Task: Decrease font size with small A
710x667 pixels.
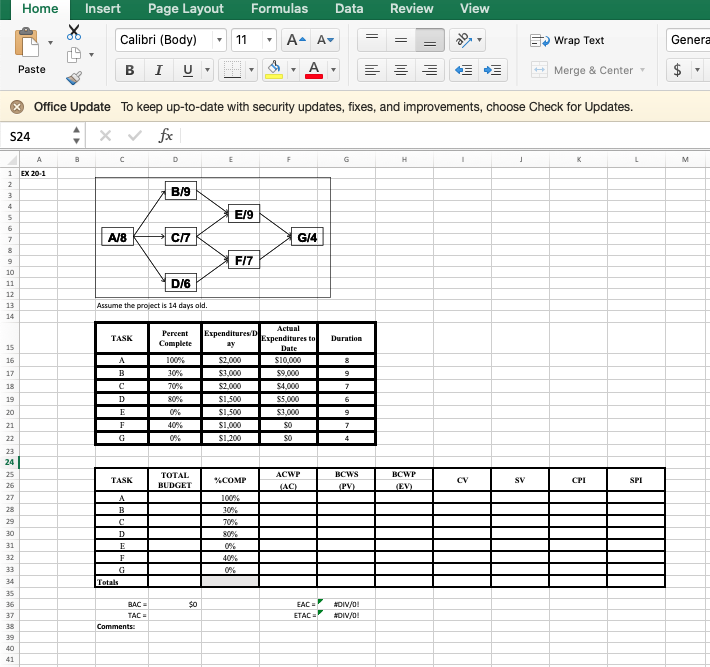Action: point(325,40)
